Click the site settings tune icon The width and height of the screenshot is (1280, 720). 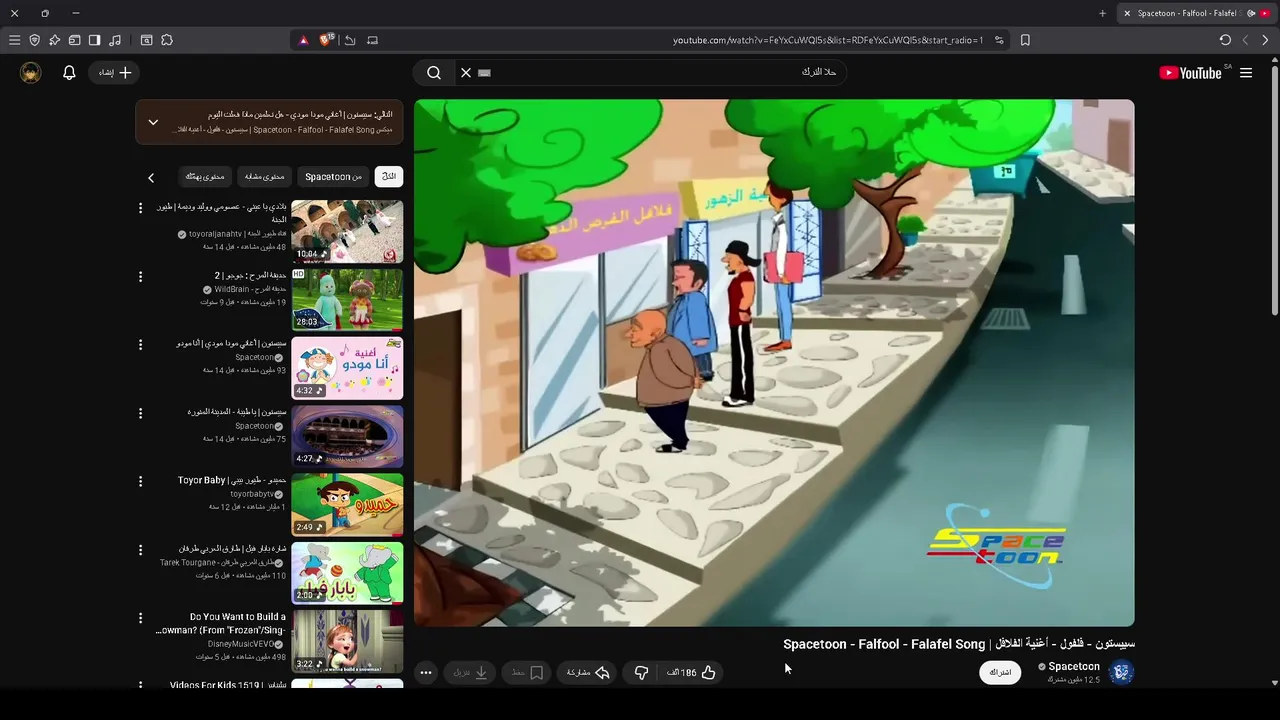tap(999, 40)
